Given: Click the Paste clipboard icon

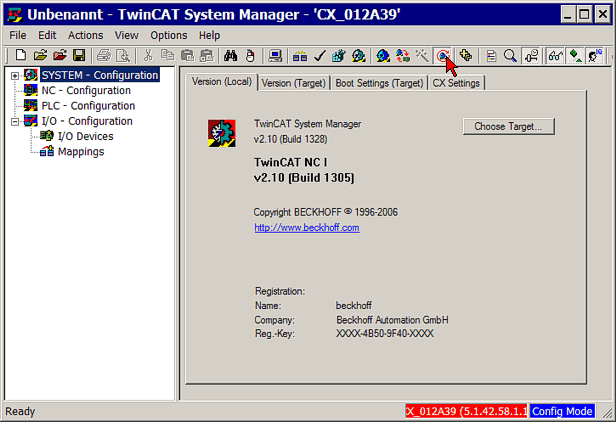Looking at the screenshot, I should click(x=187, y=56).
